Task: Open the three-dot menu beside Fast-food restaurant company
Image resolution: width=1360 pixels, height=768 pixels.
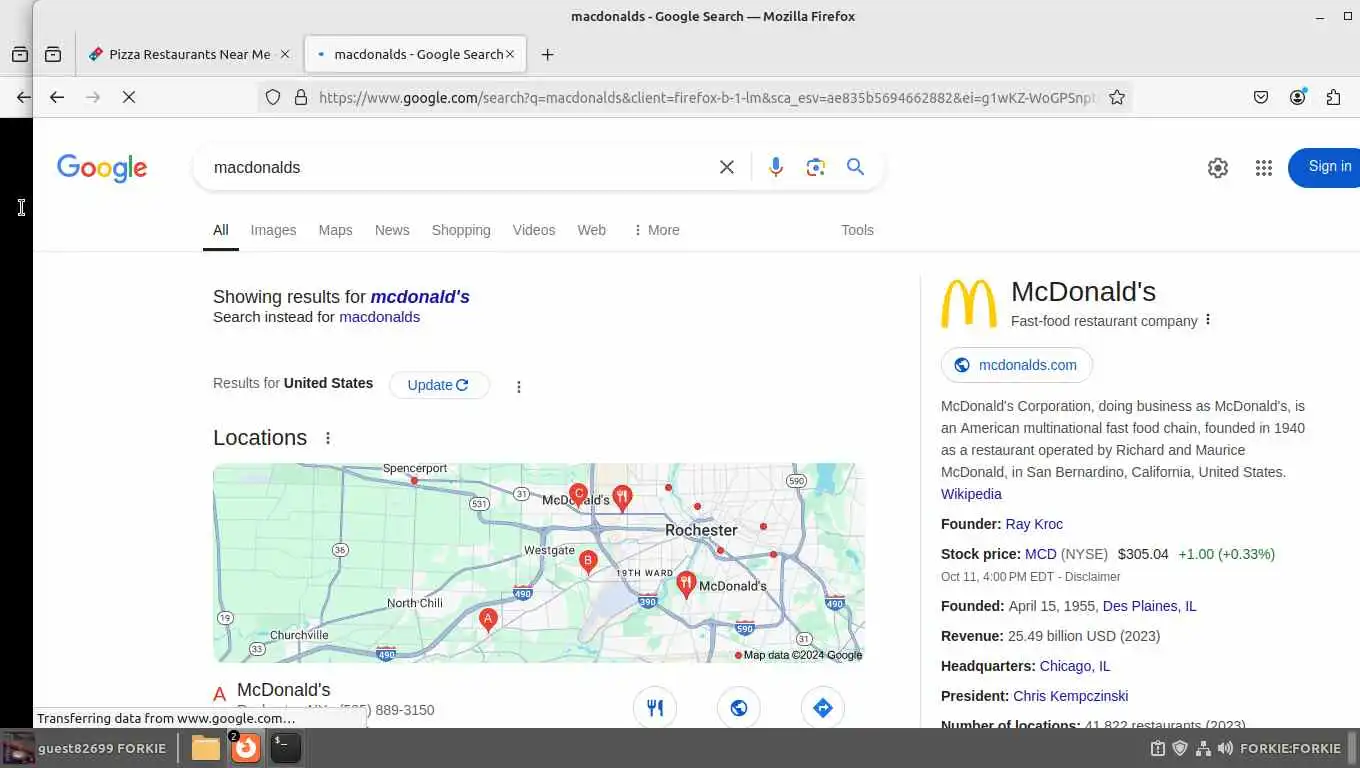Action: click(x=1208, y=320)
